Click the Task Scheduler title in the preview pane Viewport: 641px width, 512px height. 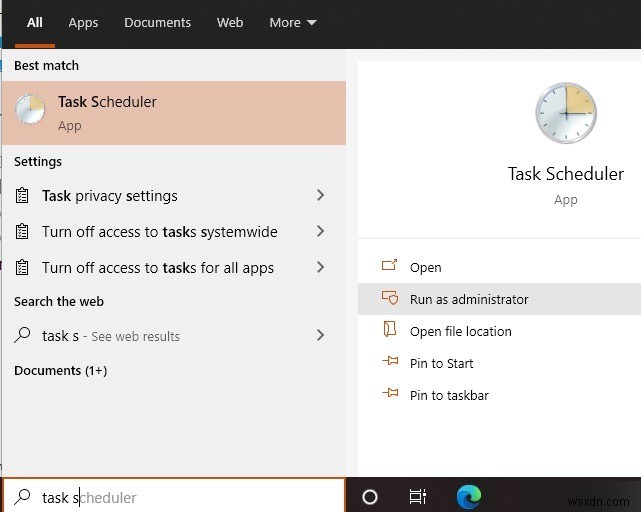(566, 174)
